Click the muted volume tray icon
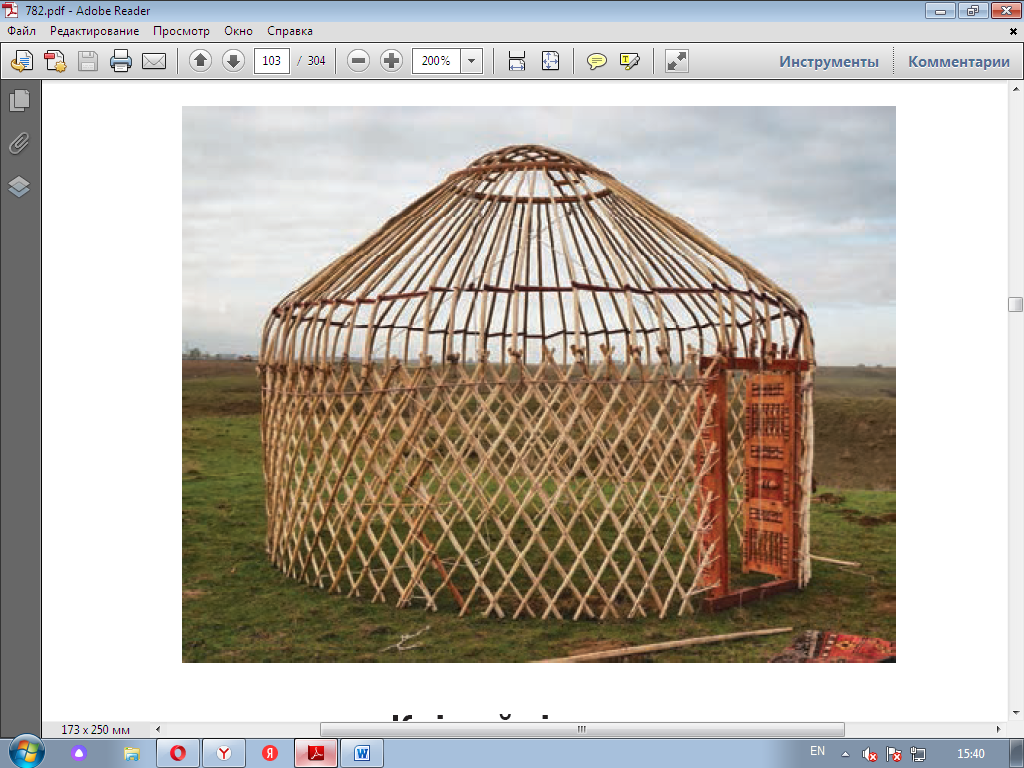Image resolution: width=1024 pixels, height=768 pixels. click(869, 754)
